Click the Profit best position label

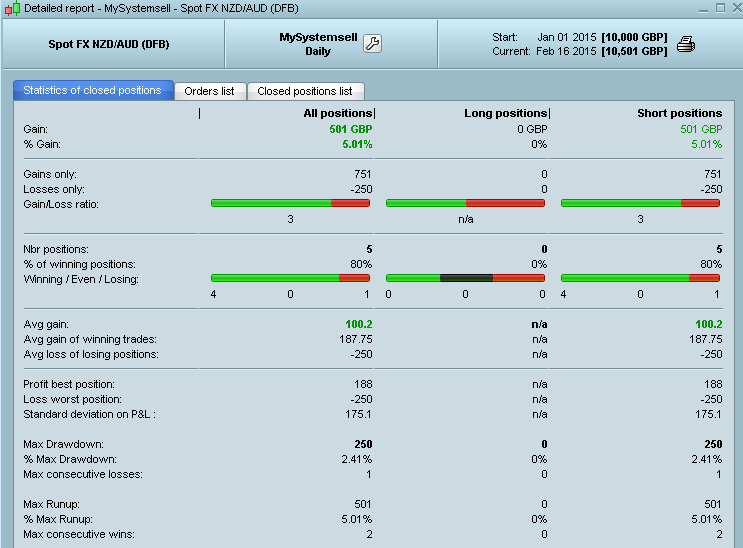(x=69, y=384)
